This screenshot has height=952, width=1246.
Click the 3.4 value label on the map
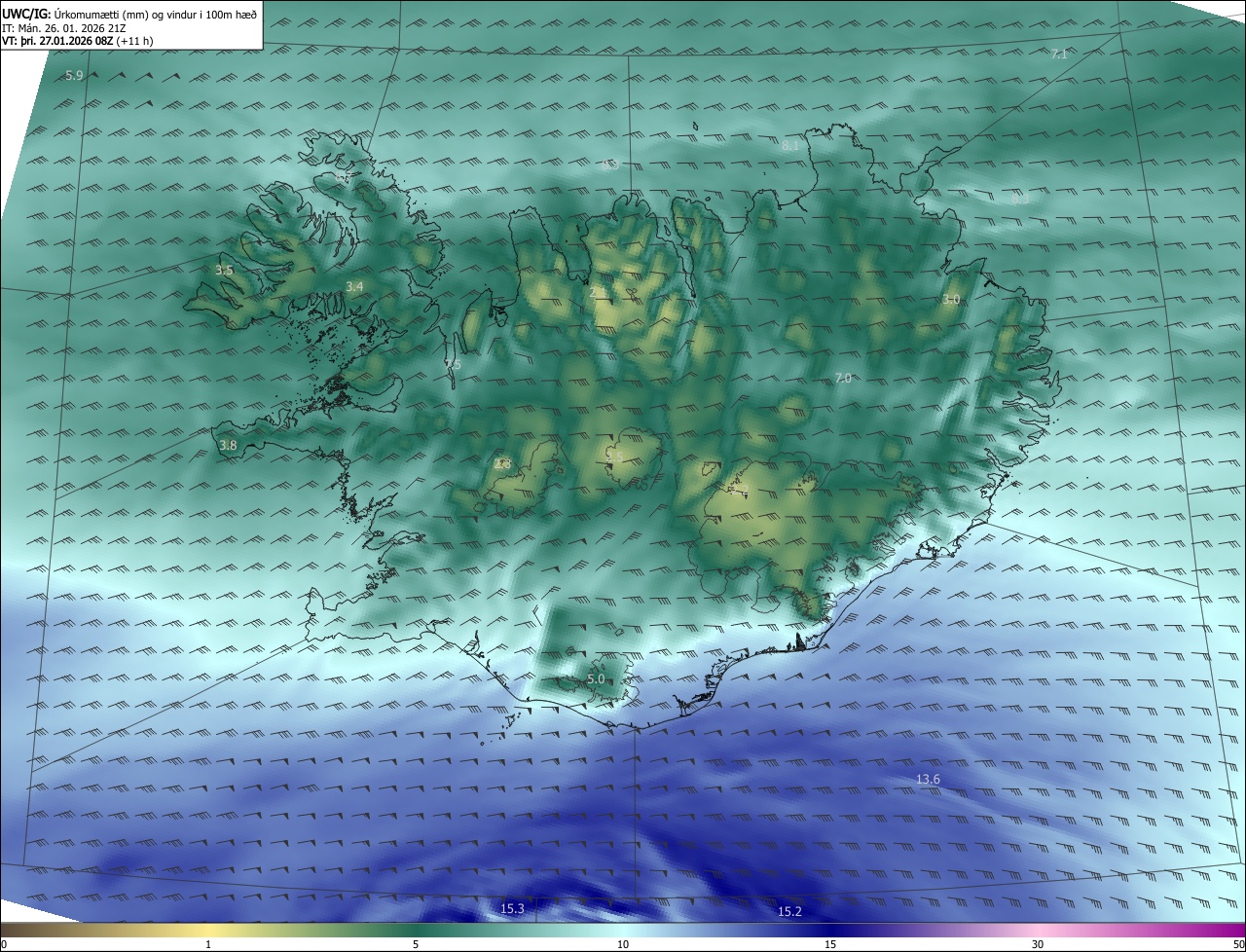(x=354, y=286)
